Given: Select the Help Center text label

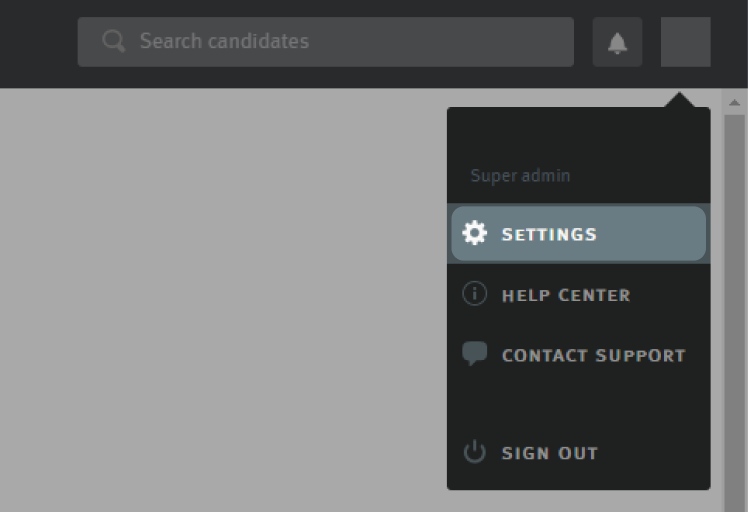Looking at the screenshot, I should pos(565,295).
